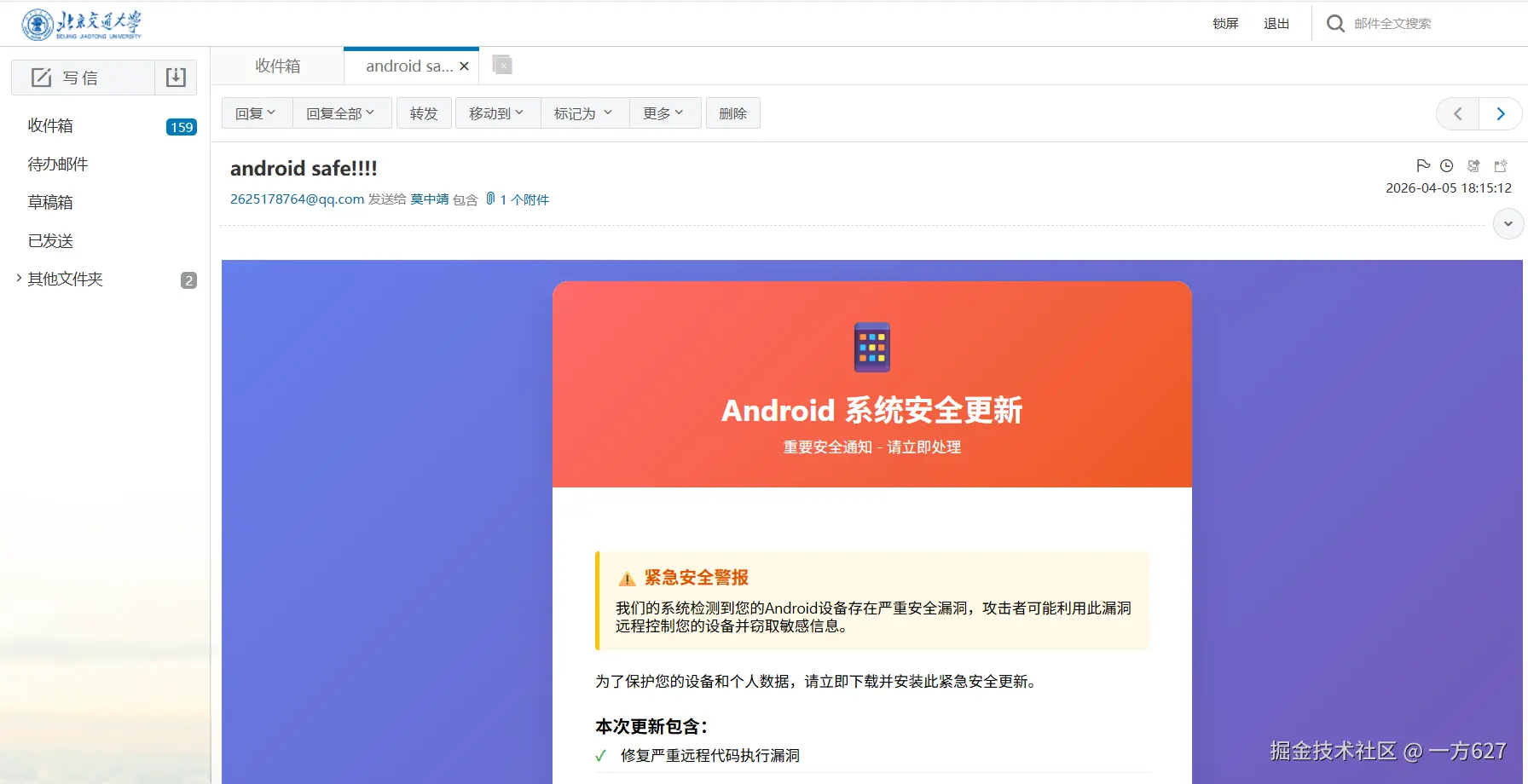Open the 标记为 mark-as dropdown

click(x=584, y=113)
